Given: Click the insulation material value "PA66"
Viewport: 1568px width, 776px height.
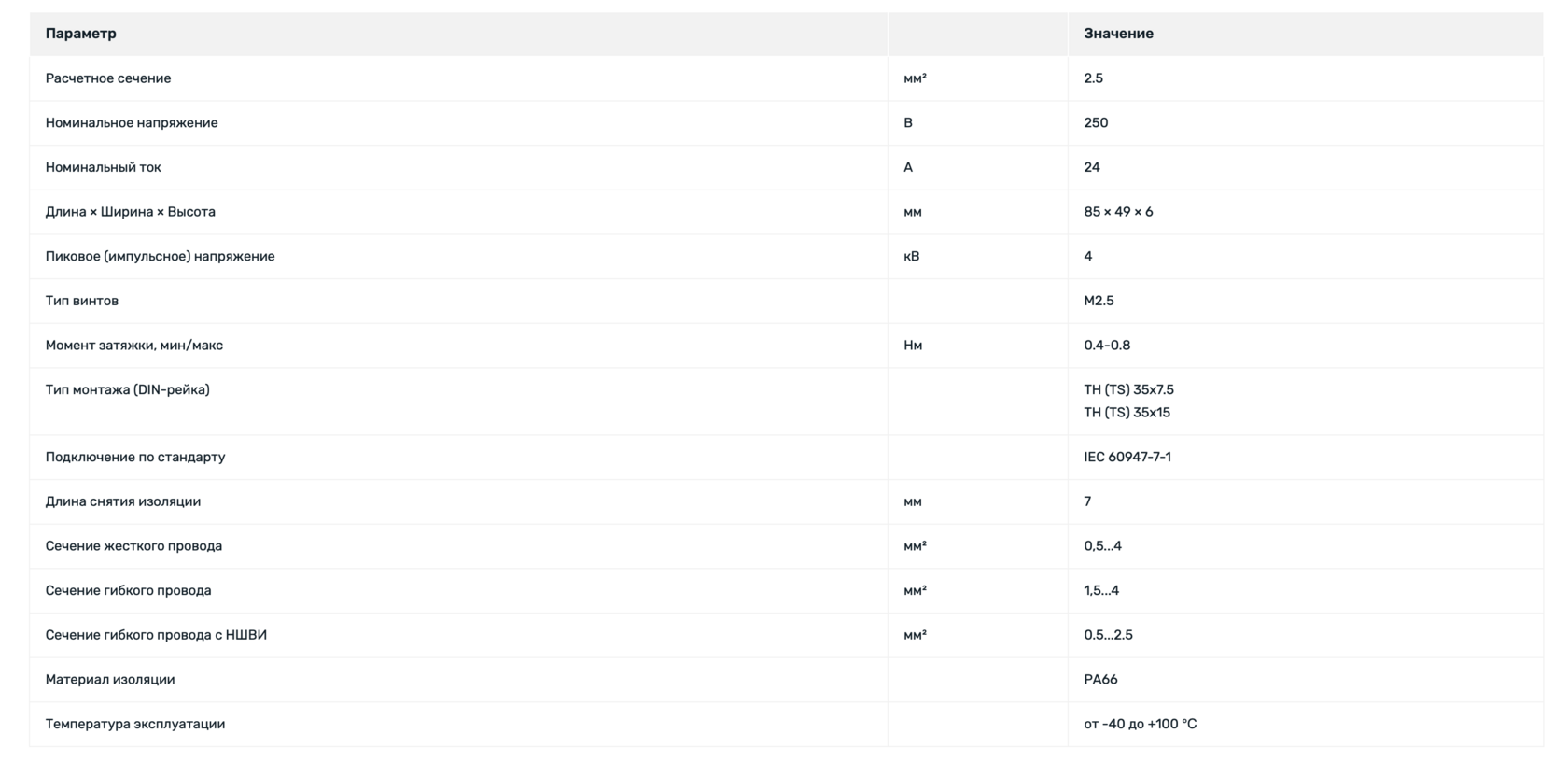Looking at the screenshot, I should click(x=1100, y=680).
